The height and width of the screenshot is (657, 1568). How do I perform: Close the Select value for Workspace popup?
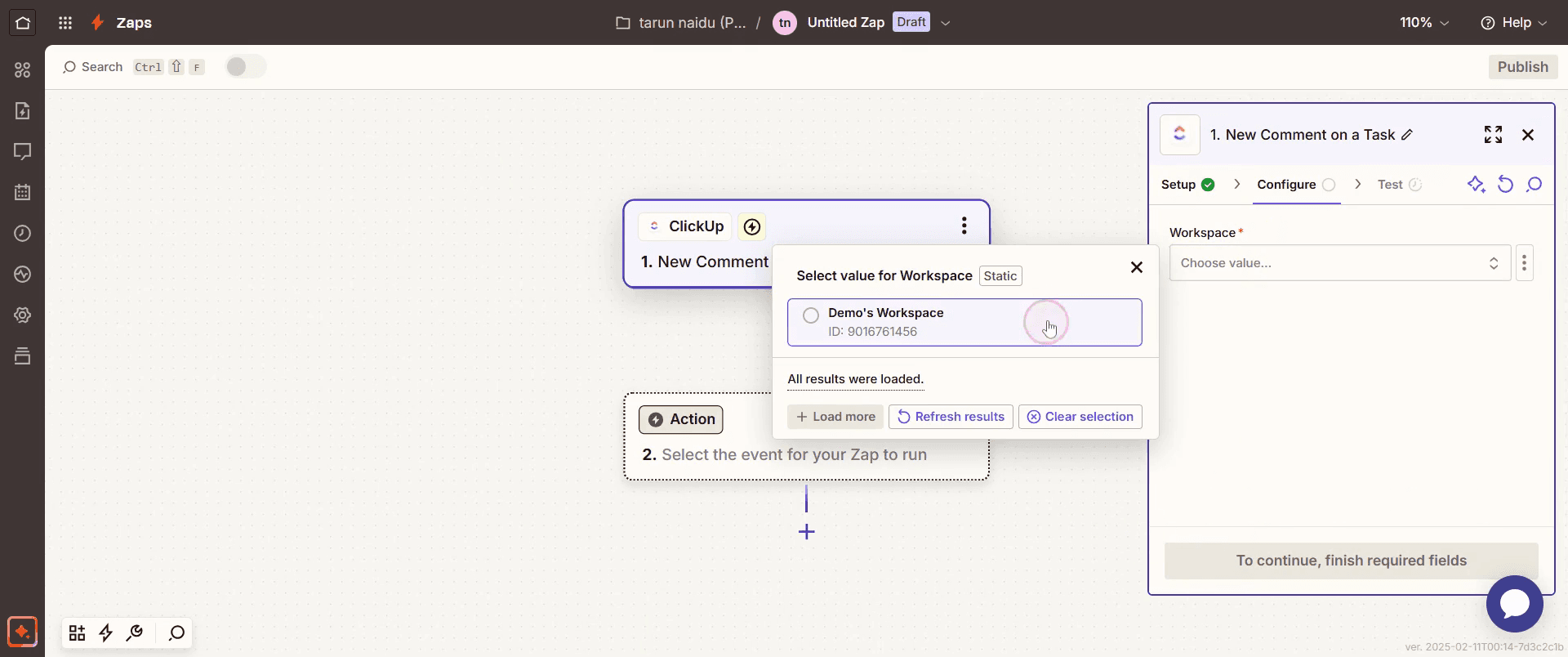(1136, 267)
